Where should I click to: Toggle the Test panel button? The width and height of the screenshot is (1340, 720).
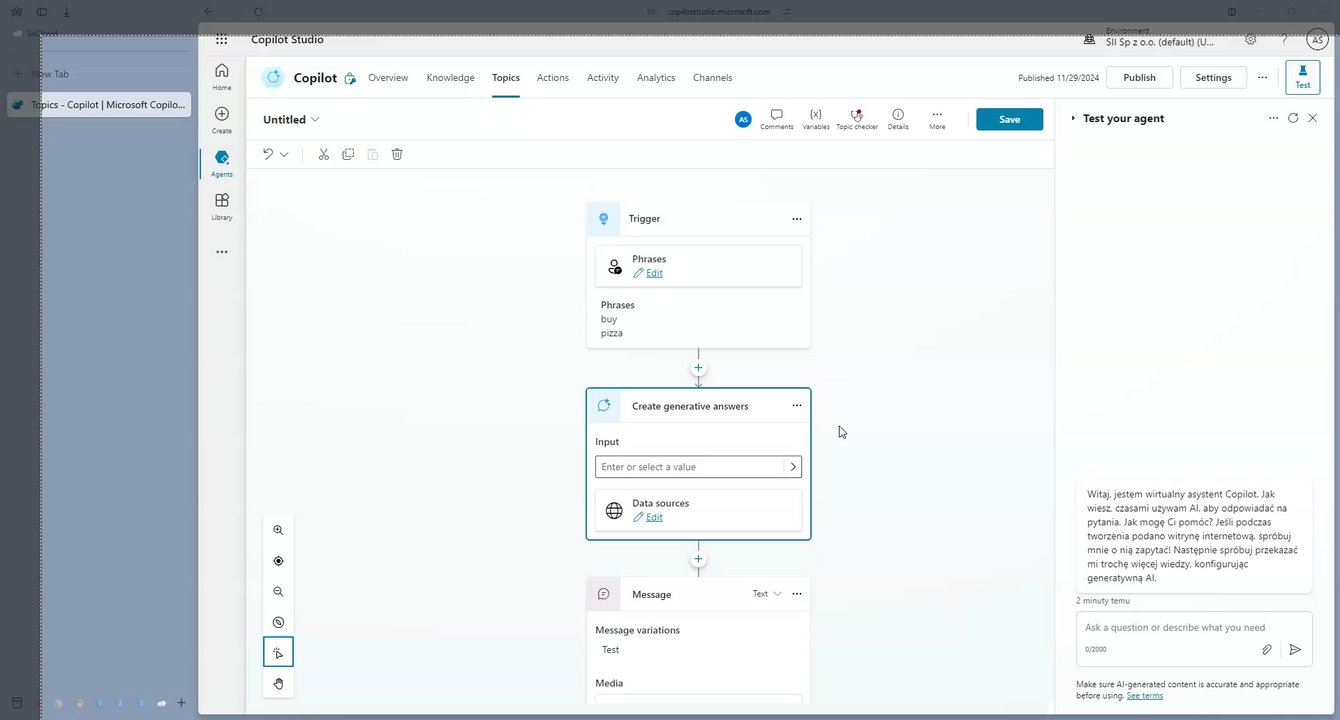click(1303, 77)
